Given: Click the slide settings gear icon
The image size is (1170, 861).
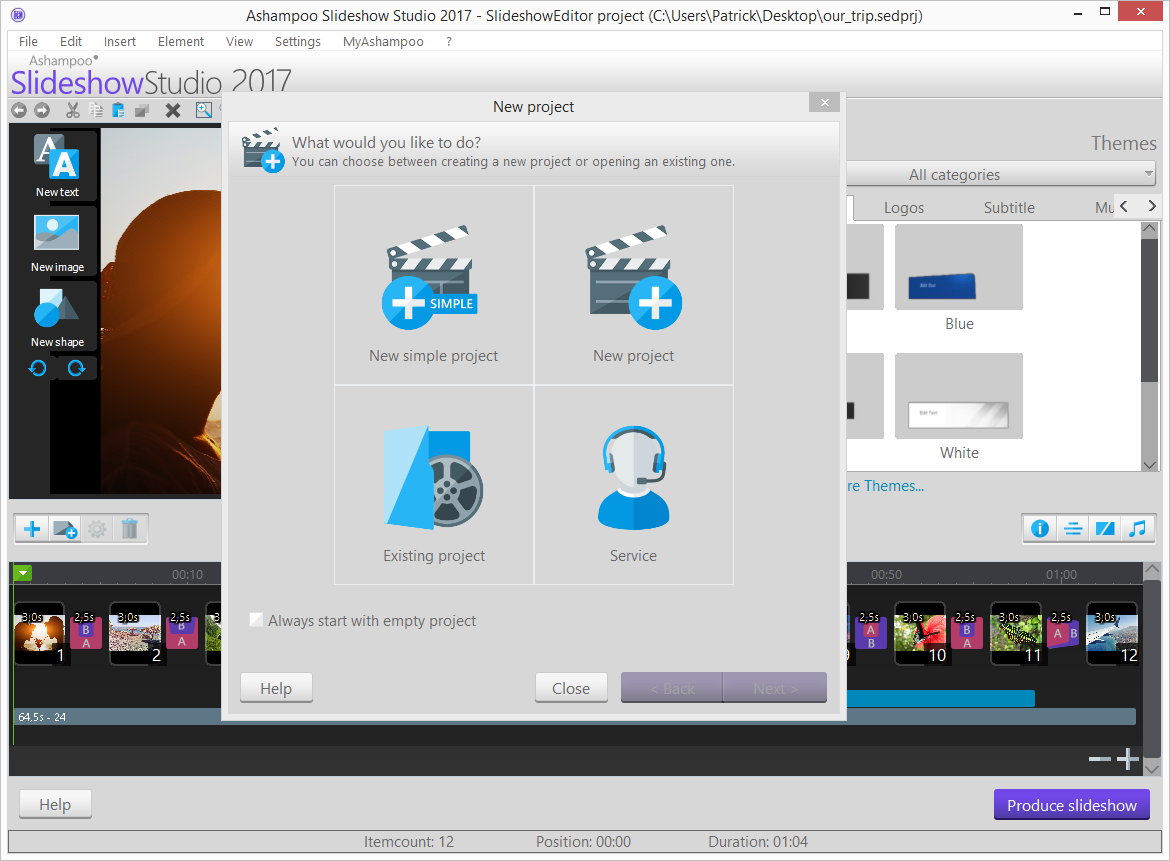Looking at the screenshot, I should coord(97,529).
